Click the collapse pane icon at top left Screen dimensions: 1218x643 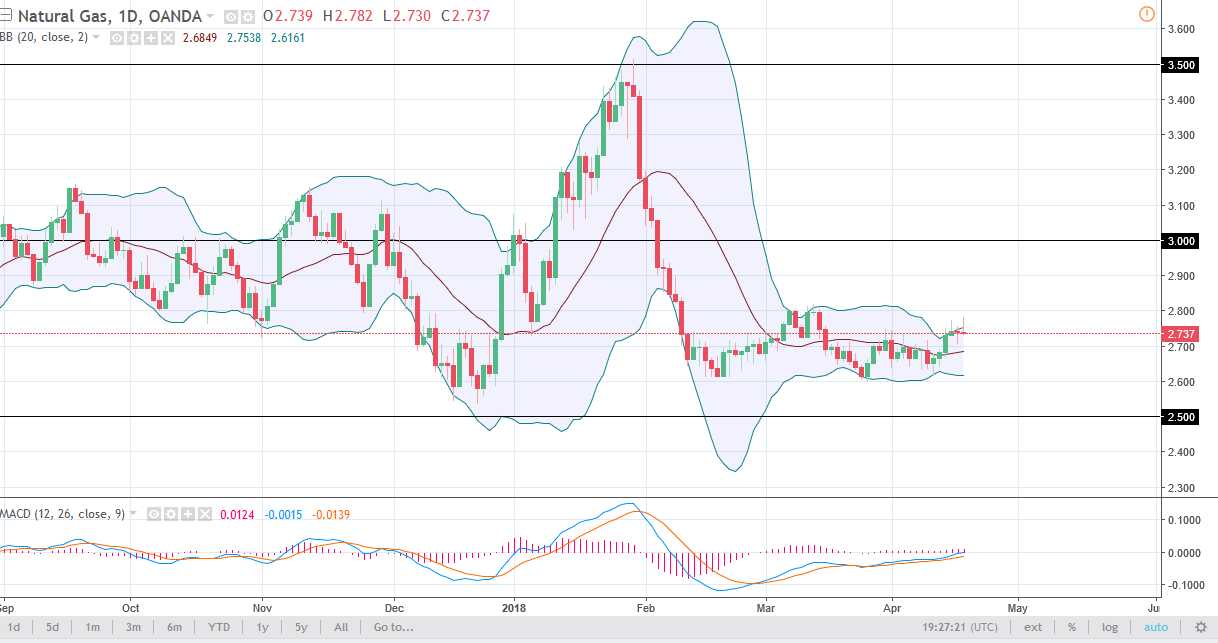tap(5, 16)
